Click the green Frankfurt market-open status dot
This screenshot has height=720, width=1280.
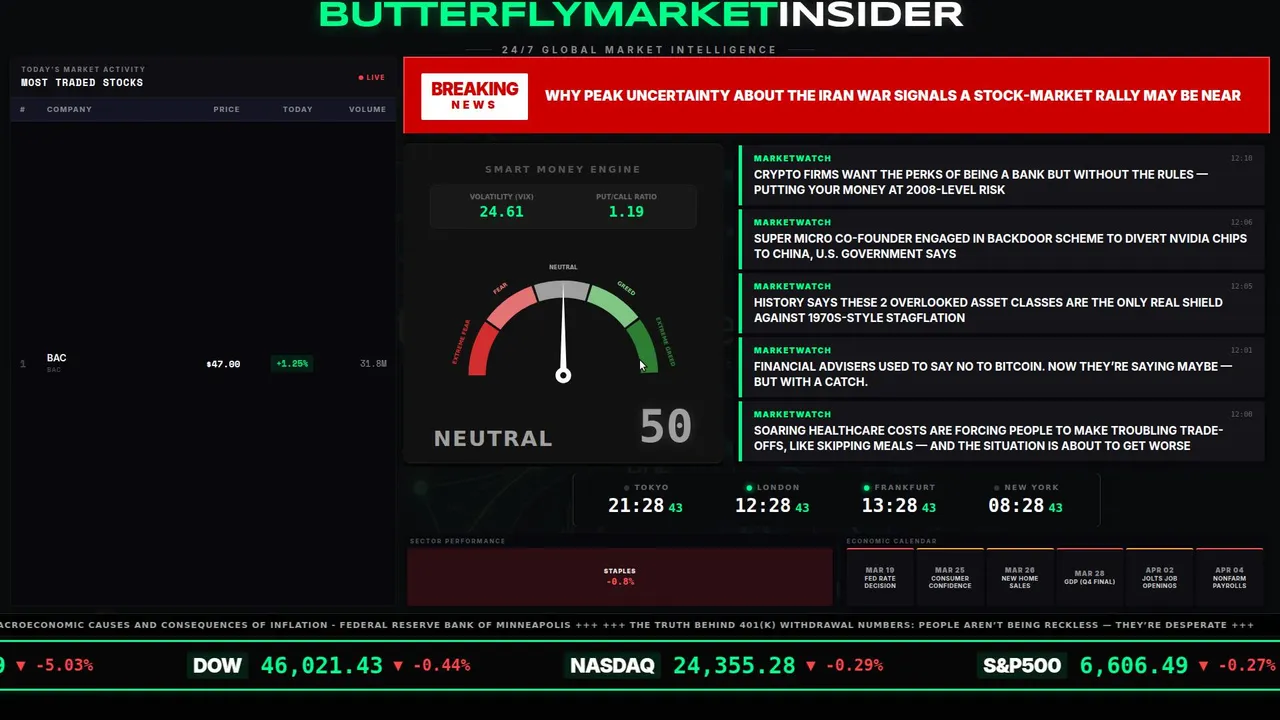(867, 488)
